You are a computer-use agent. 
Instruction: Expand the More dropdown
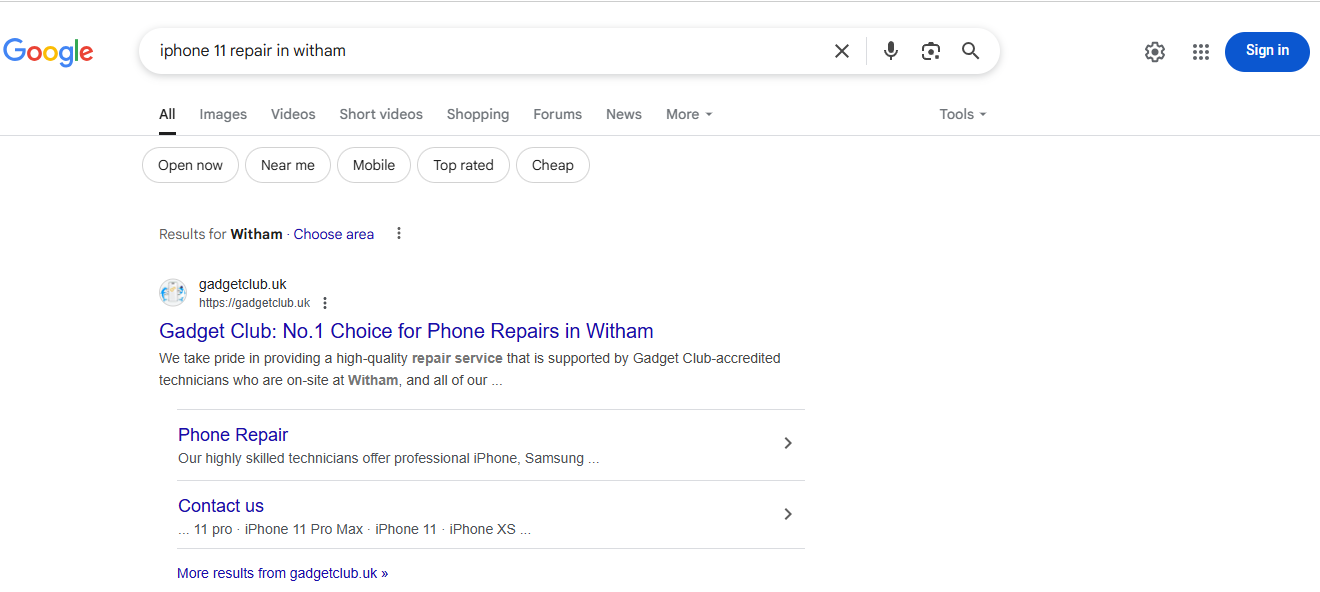(689, 114)
